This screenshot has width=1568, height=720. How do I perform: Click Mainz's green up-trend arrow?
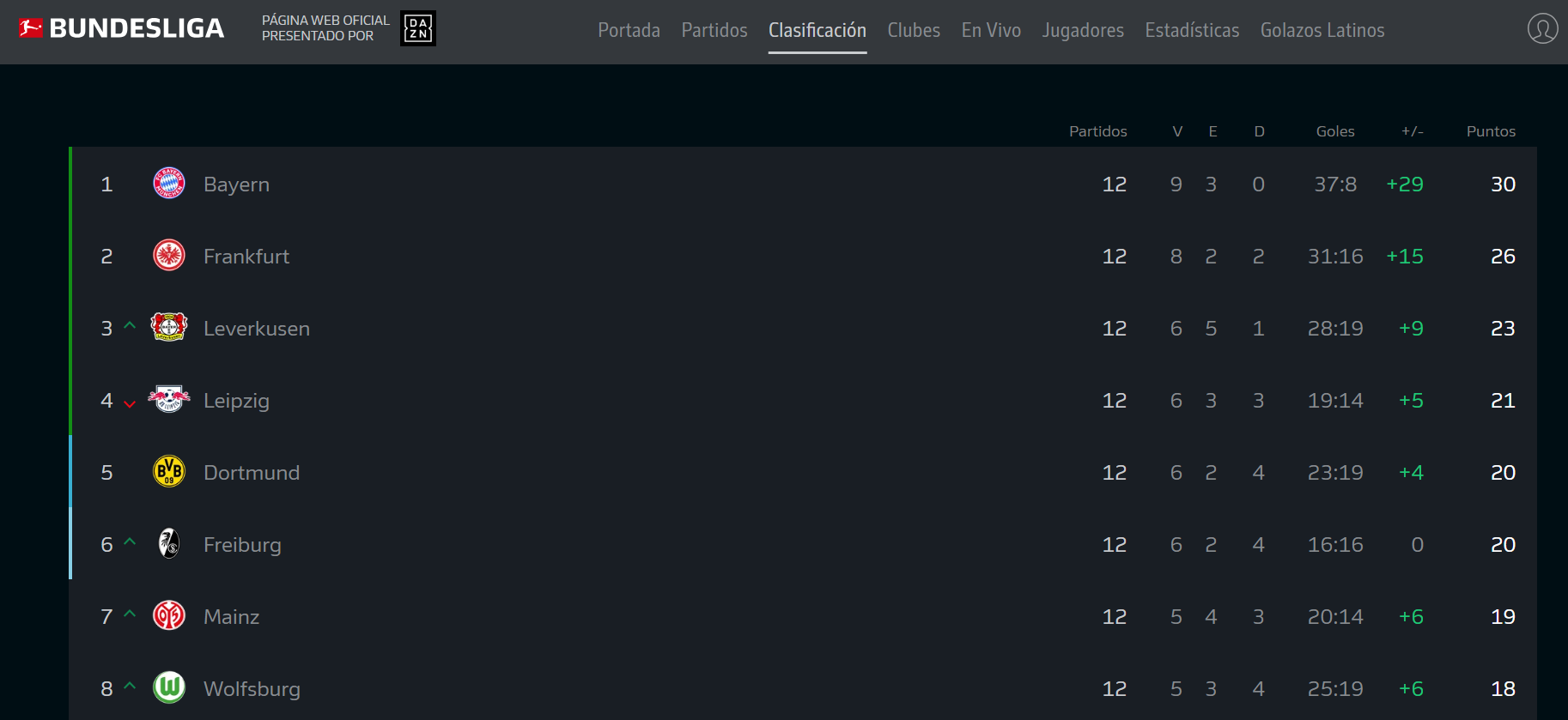[130, 614]
